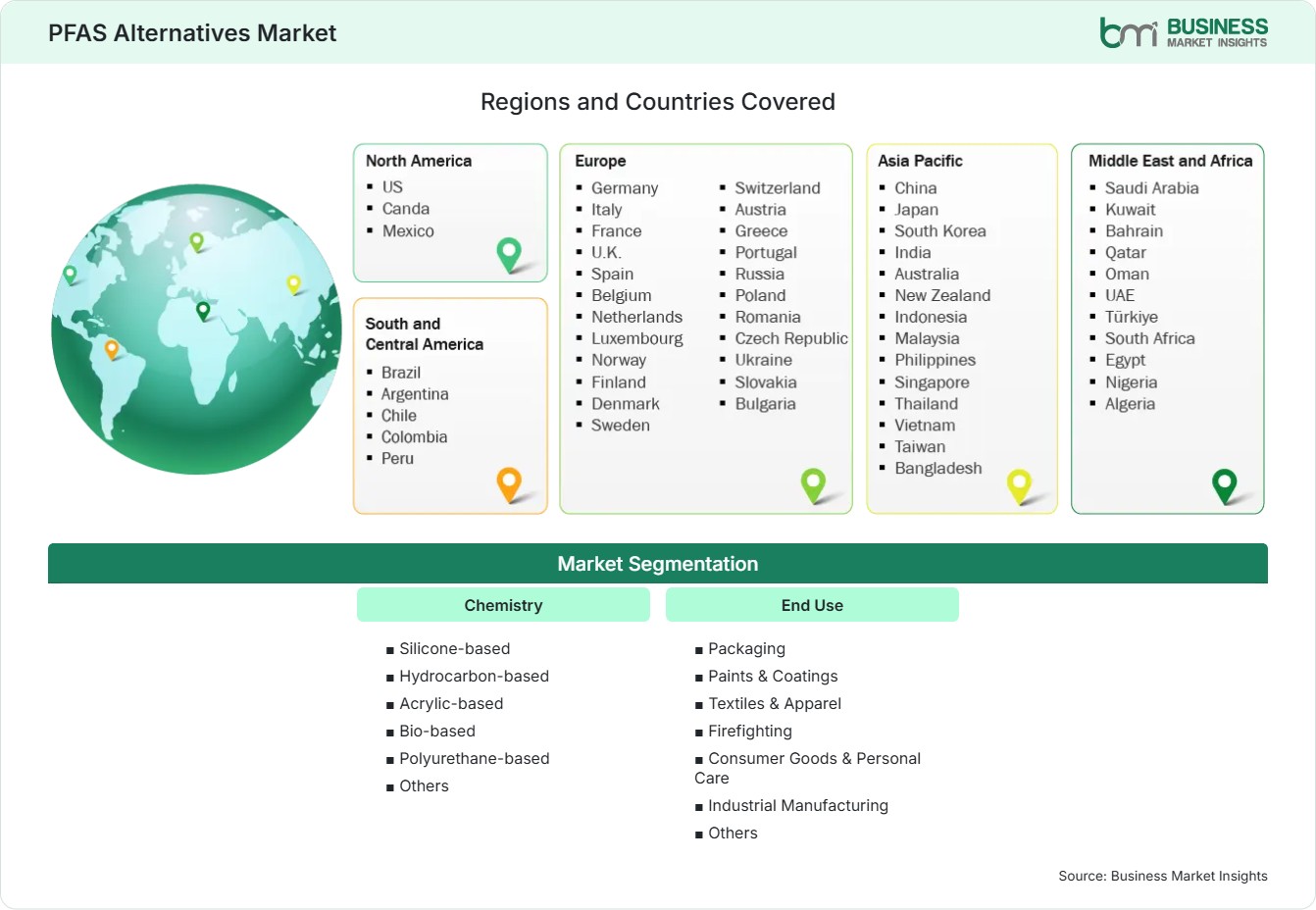Click 'Singapore' in Asia Pacific list
This screenshot has height=910, width=1316.
coord(932,382)
